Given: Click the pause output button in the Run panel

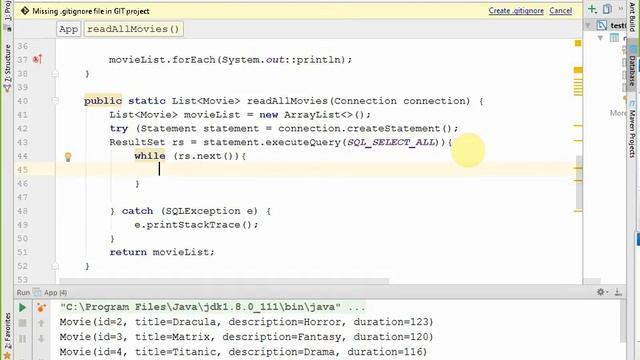Looking at the screenshot, I should click(22, 339).
